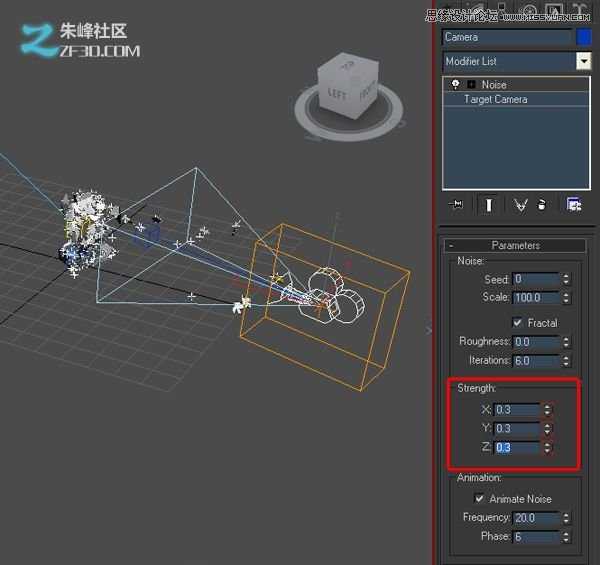This screenshot has height=565, width=600.
Task: Click the Strength Y spinner arrows
Action: click(x=547, y=428)
